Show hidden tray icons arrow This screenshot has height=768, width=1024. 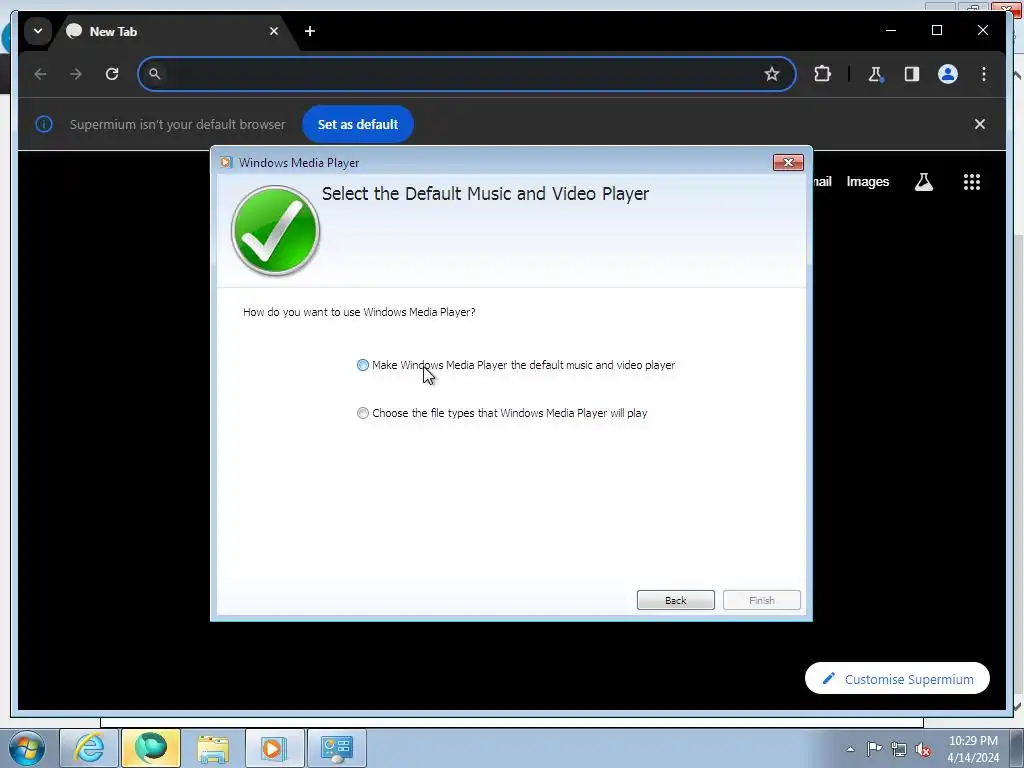[850, 749]
